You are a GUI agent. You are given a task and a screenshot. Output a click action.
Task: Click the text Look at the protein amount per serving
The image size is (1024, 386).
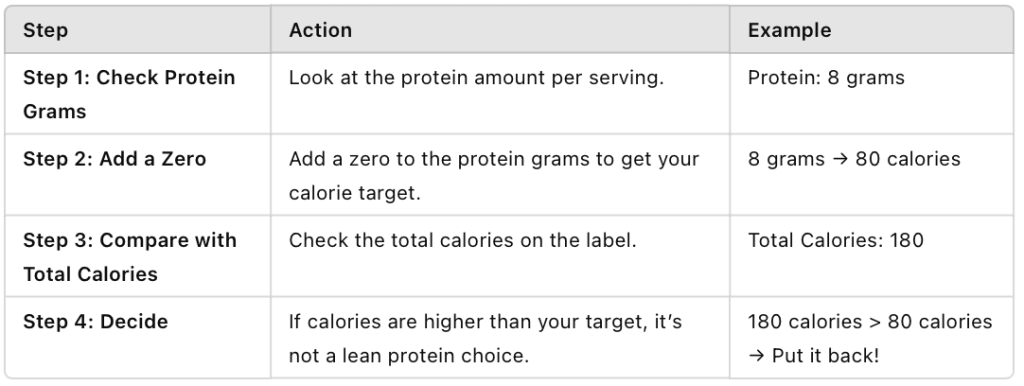[x=476, y=78]
